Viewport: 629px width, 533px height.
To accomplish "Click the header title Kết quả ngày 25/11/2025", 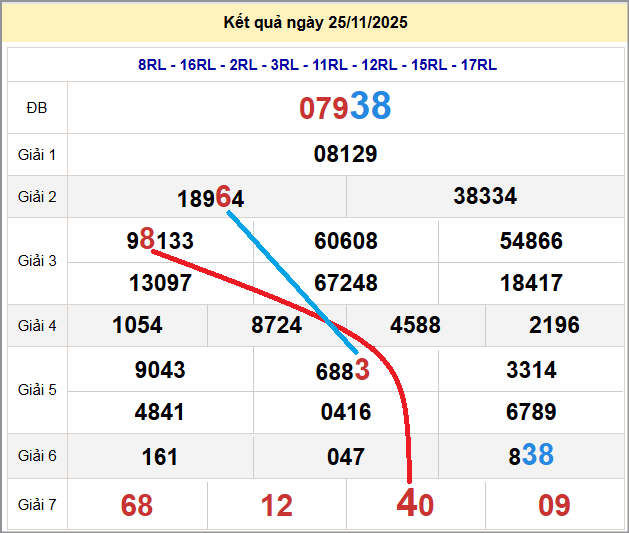I will (315, 22).
